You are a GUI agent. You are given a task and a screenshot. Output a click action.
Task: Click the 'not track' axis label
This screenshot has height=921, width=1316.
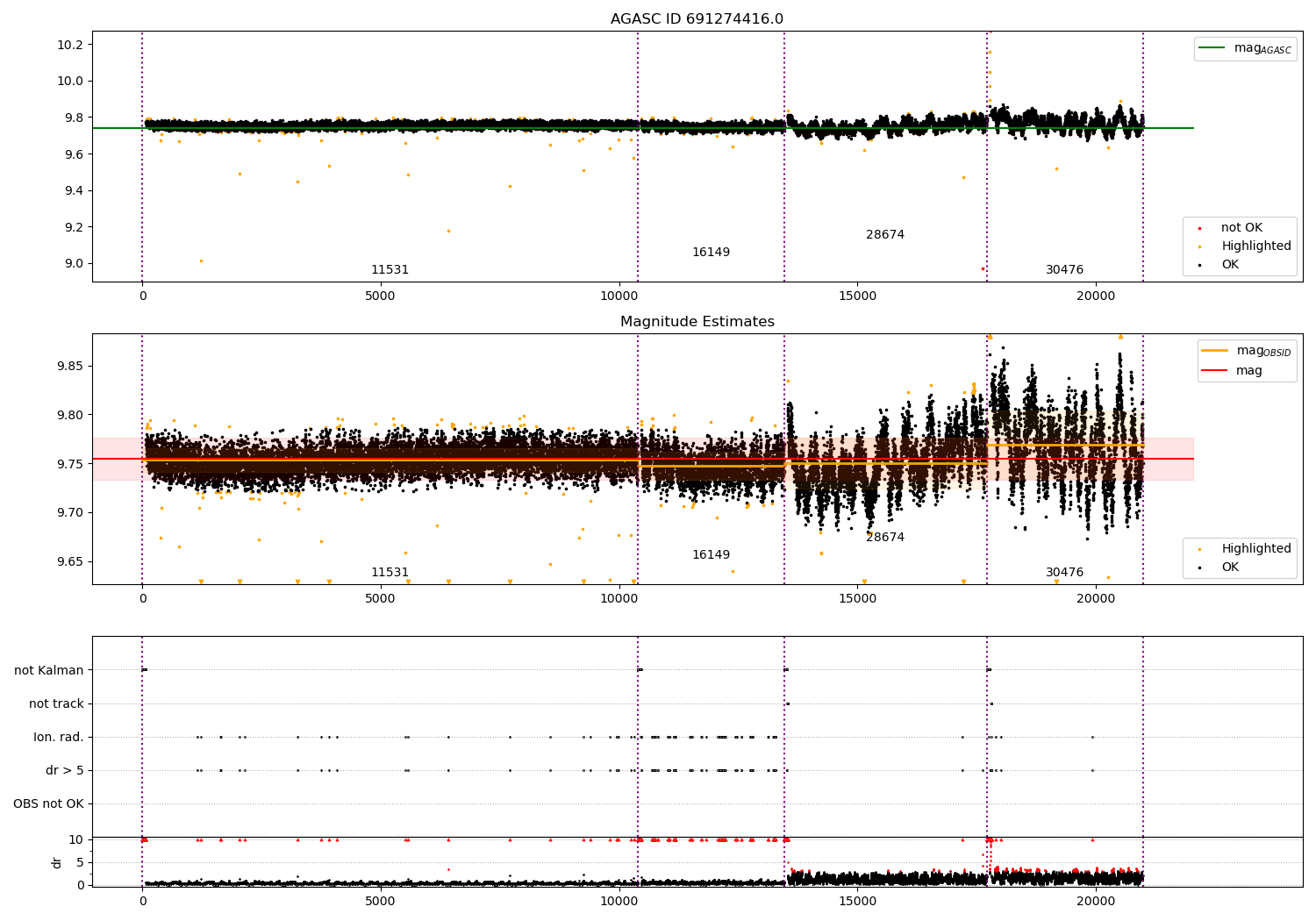56,703
